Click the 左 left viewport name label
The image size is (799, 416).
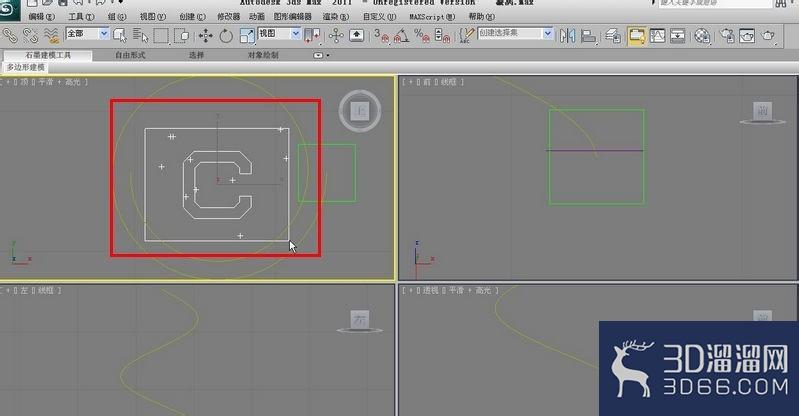pyautogui.click(x=24, y=290)
